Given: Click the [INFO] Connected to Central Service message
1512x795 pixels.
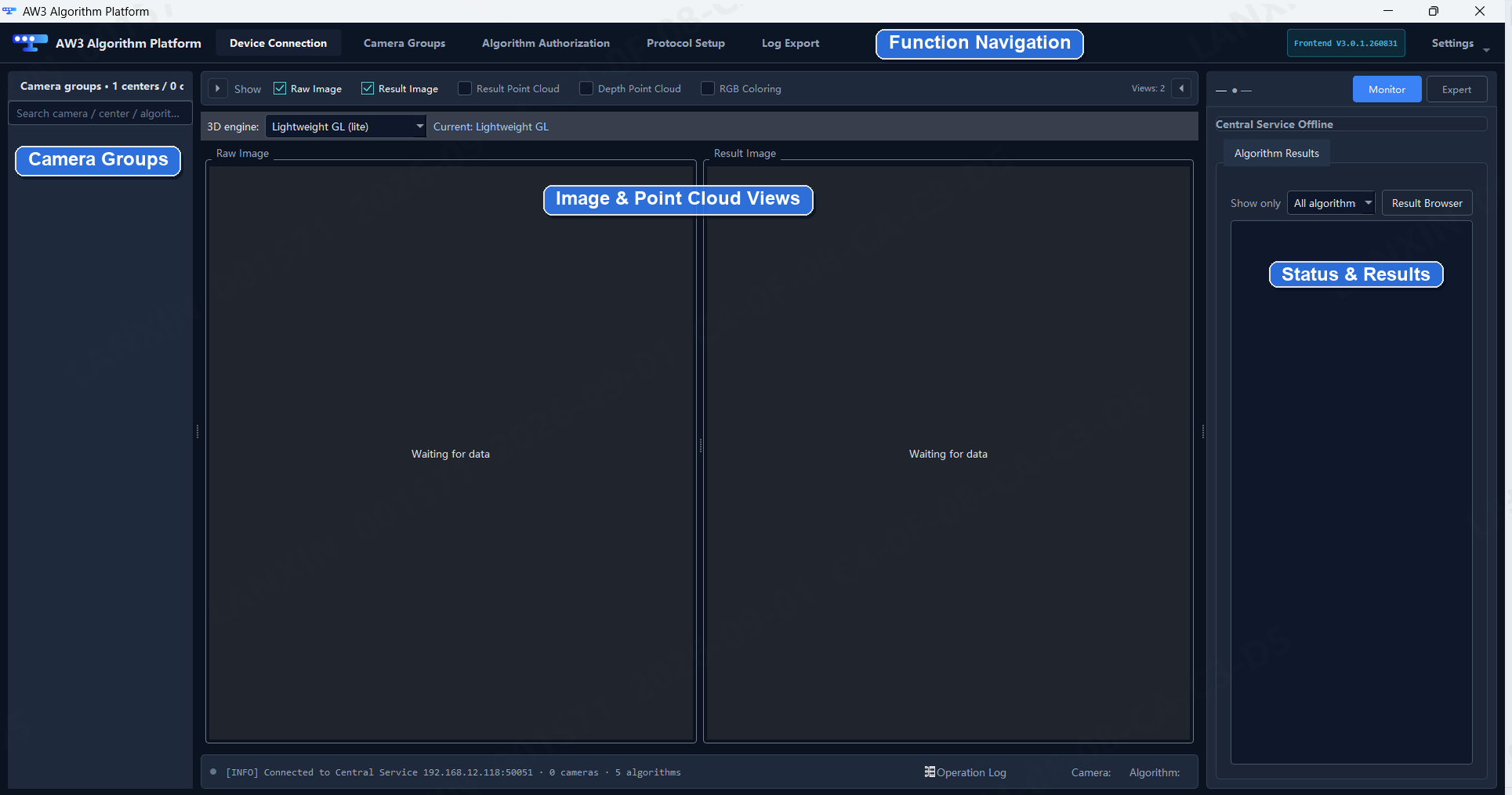Looking at the screenshot, I should click(x=453, y=772).
